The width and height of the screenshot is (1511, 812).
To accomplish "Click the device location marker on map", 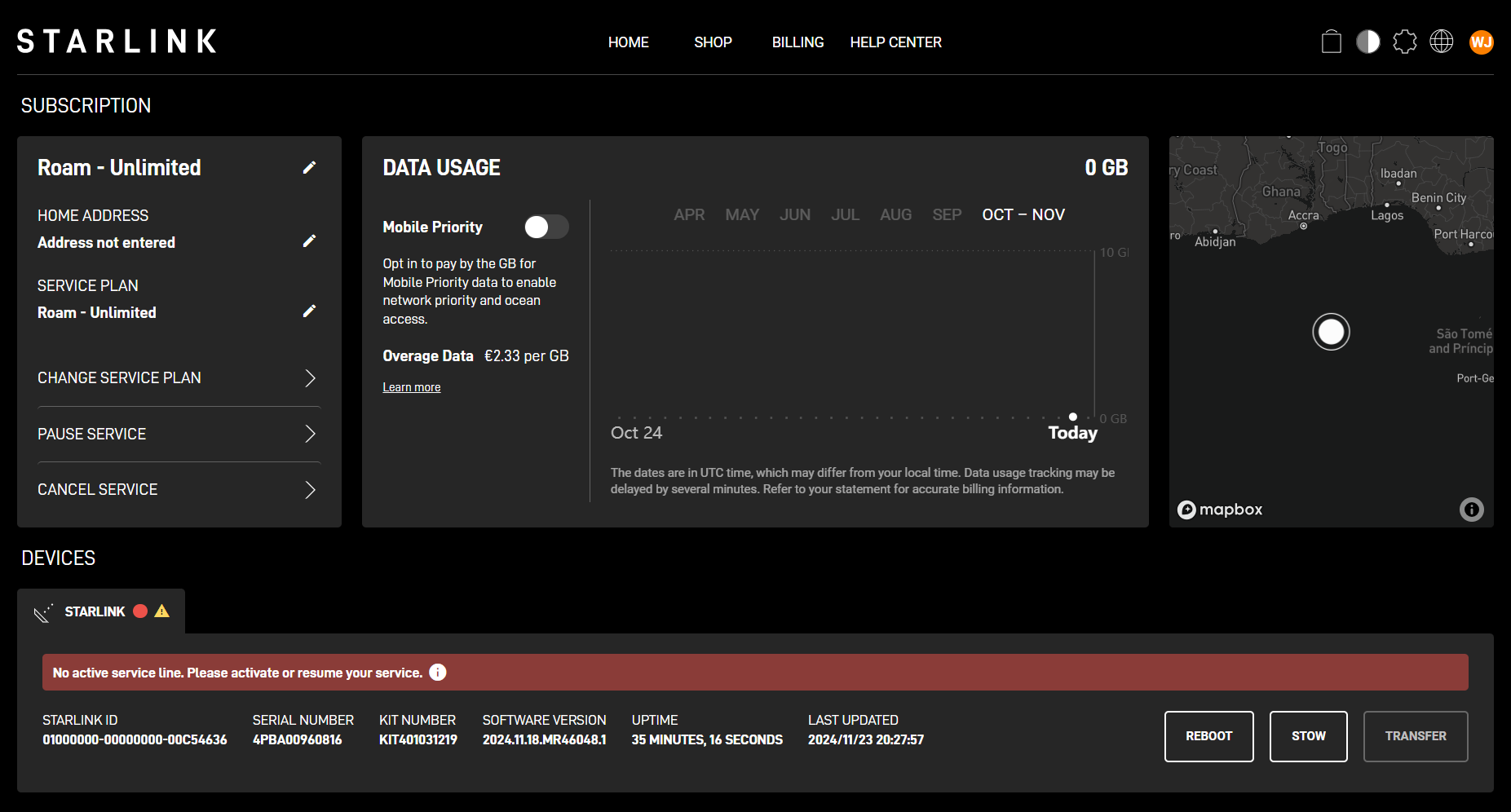I will [1331, 332].
